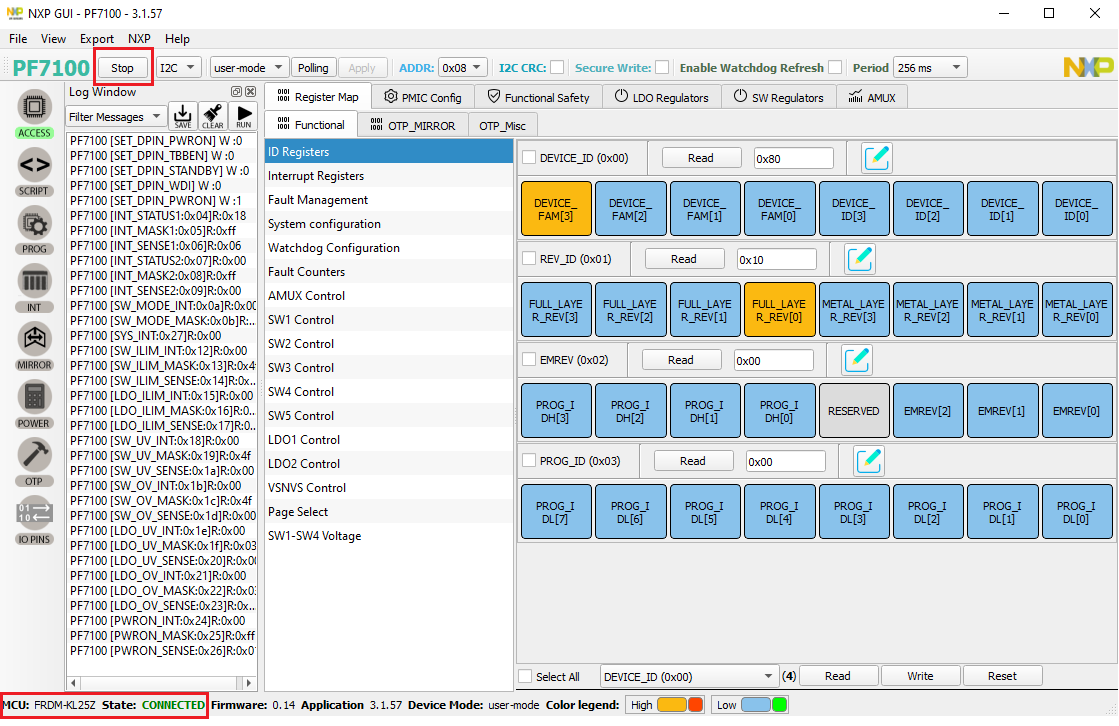
Task: Expand the ADDR 0x08 dropdown
Action: [x=463, y=68]
